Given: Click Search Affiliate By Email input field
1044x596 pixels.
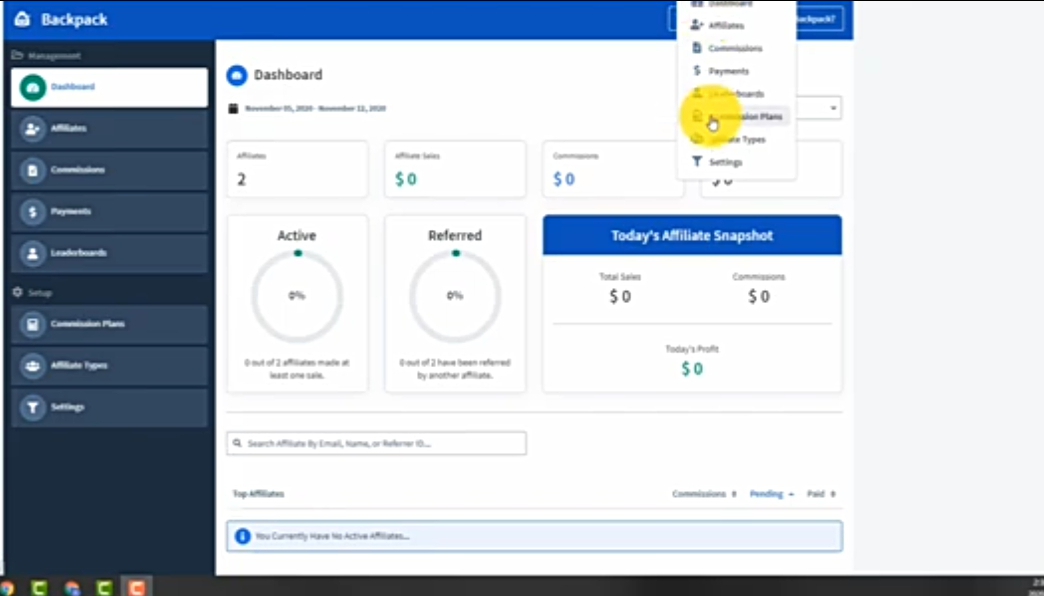Looking at the screenshot, I should point(376,444).
